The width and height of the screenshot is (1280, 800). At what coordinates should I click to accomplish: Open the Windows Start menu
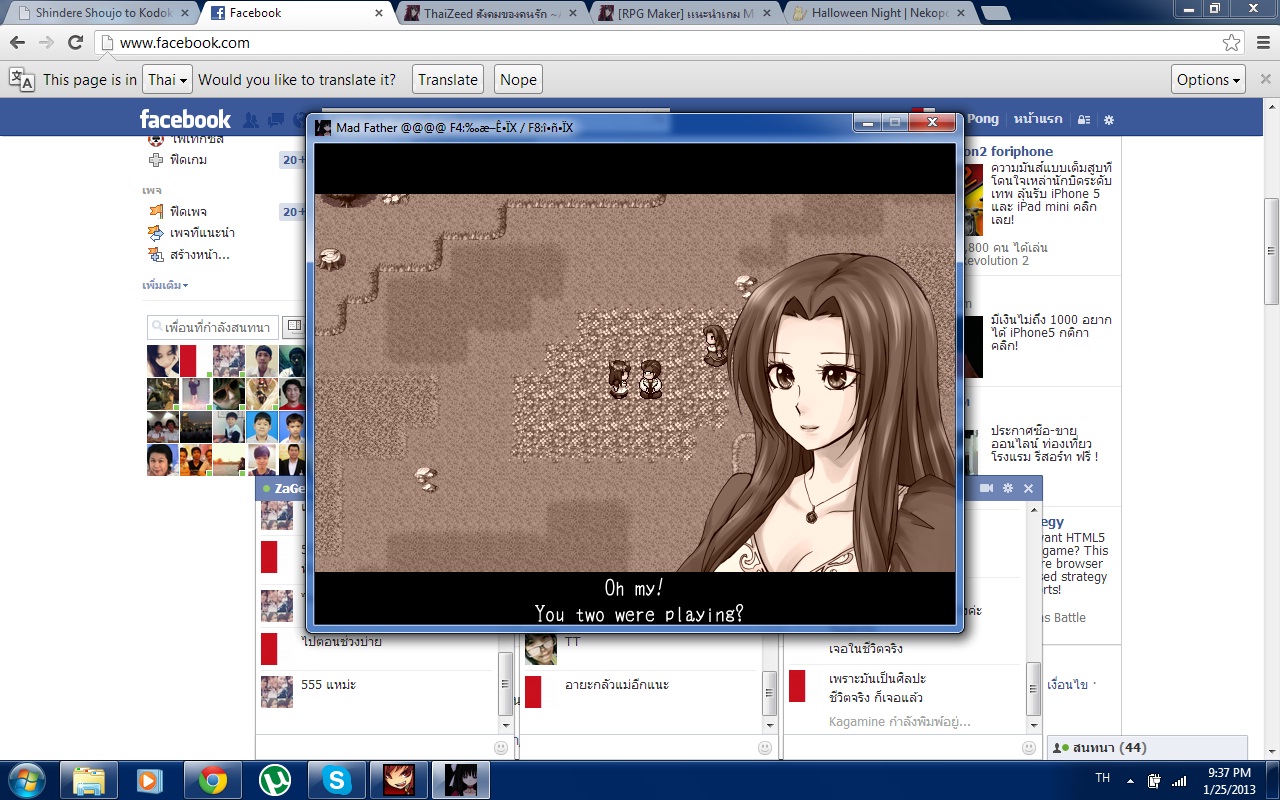pos(25,780)
